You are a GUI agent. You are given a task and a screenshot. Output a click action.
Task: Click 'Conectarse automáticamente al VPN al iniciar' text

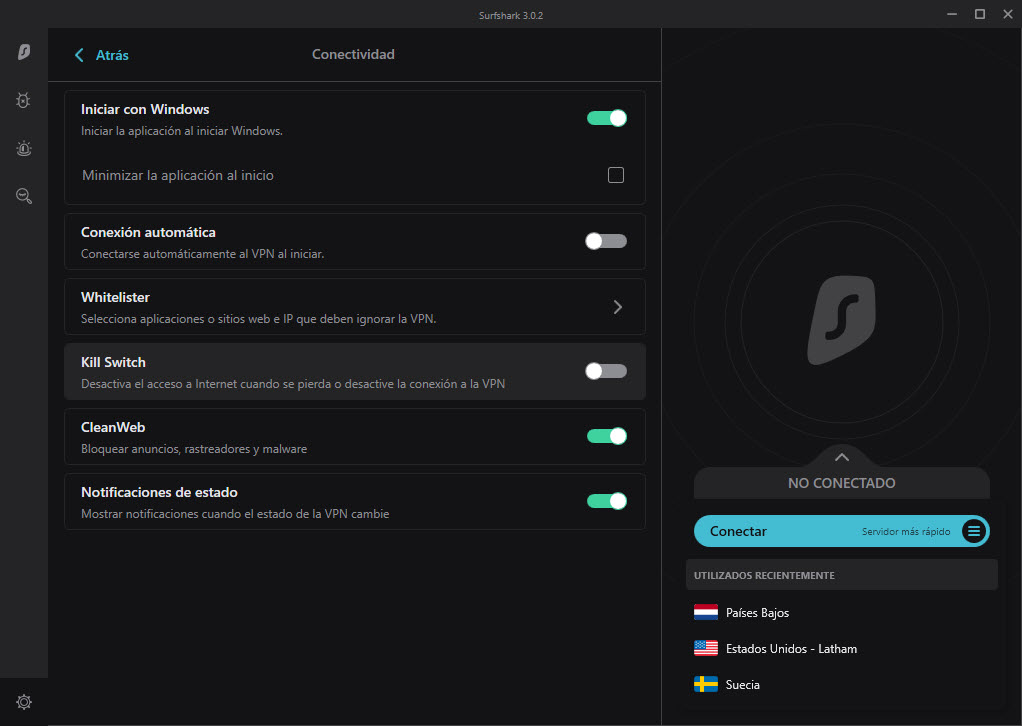click(202, 254)
